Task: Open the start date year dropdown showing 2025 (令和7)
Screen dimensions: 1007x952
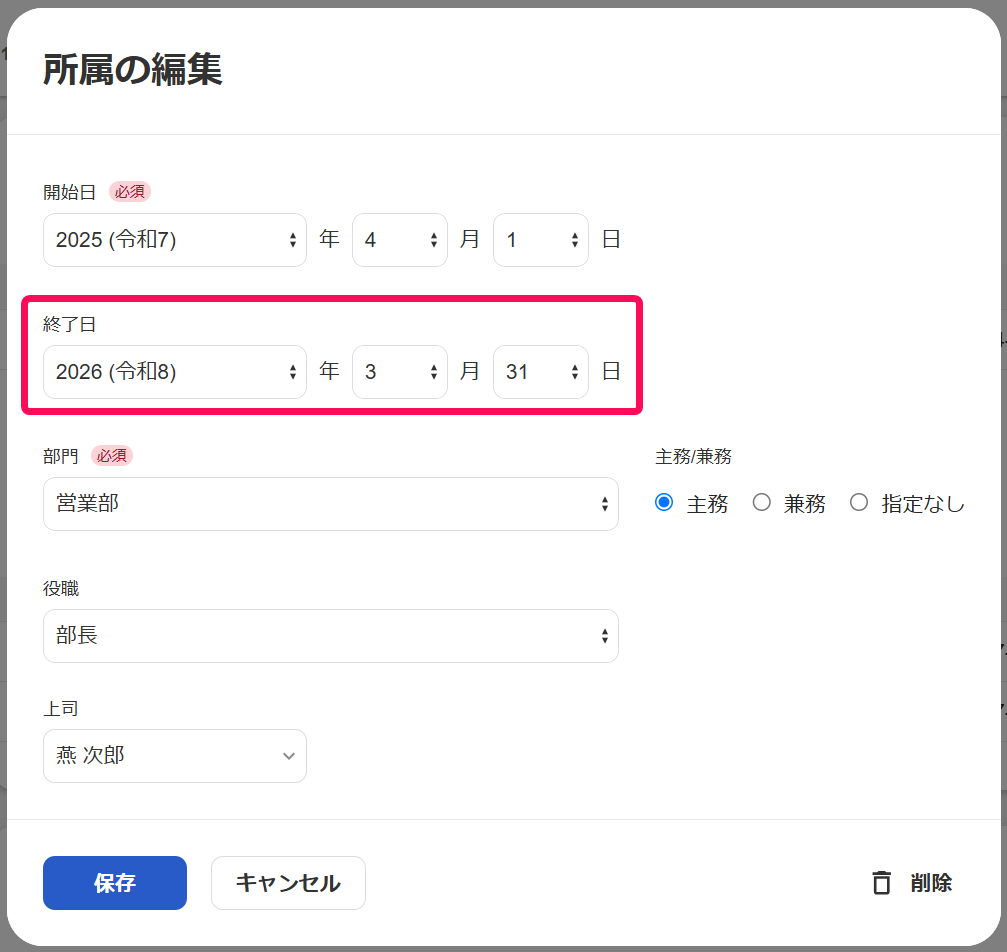Action: (x=174, y=239)
